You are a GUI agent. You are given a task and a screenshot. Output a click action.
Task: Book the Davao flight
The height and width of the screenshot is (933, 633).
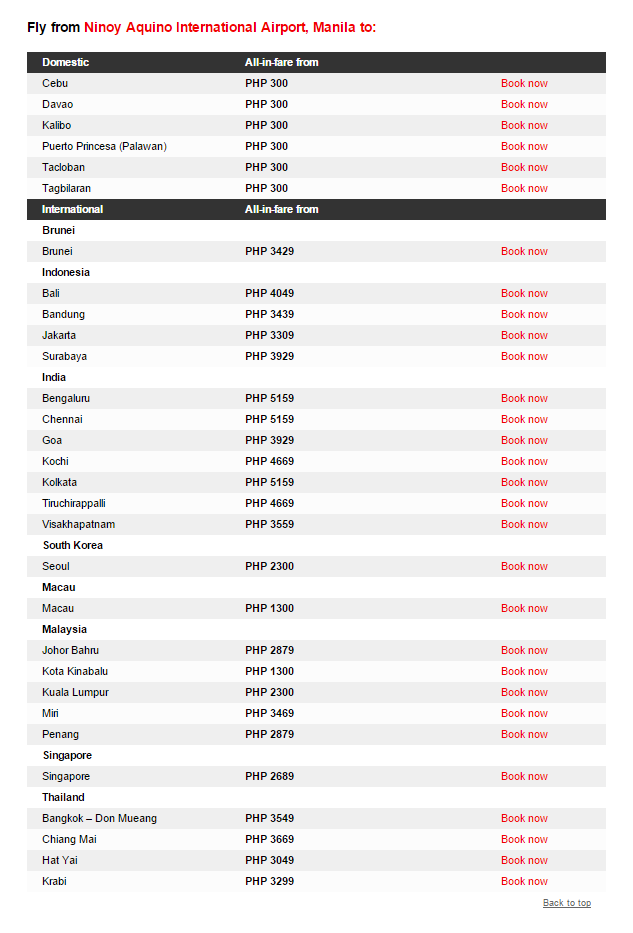[x=524, y=104]
